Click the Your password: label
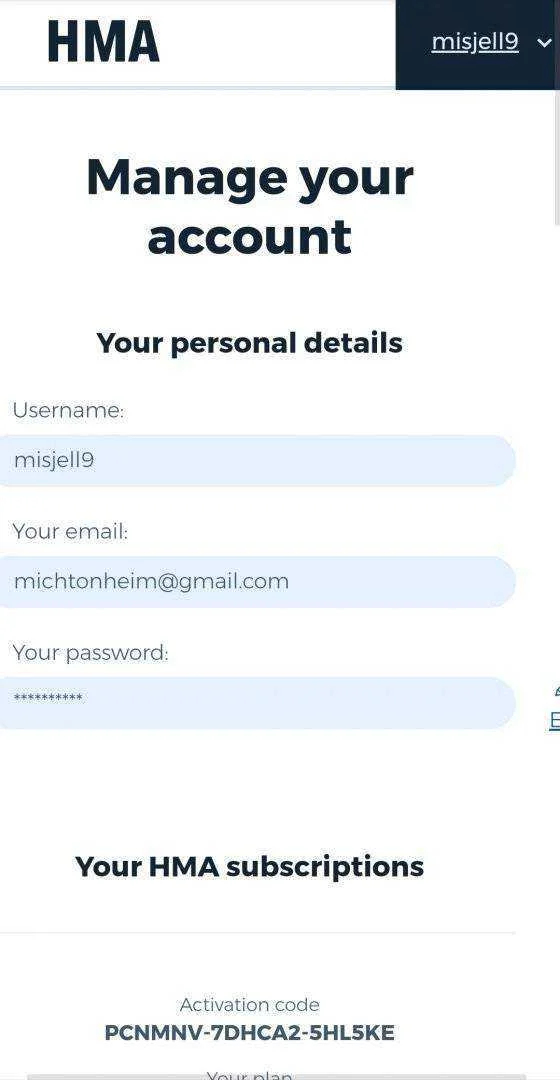 [x=90, y=653]
